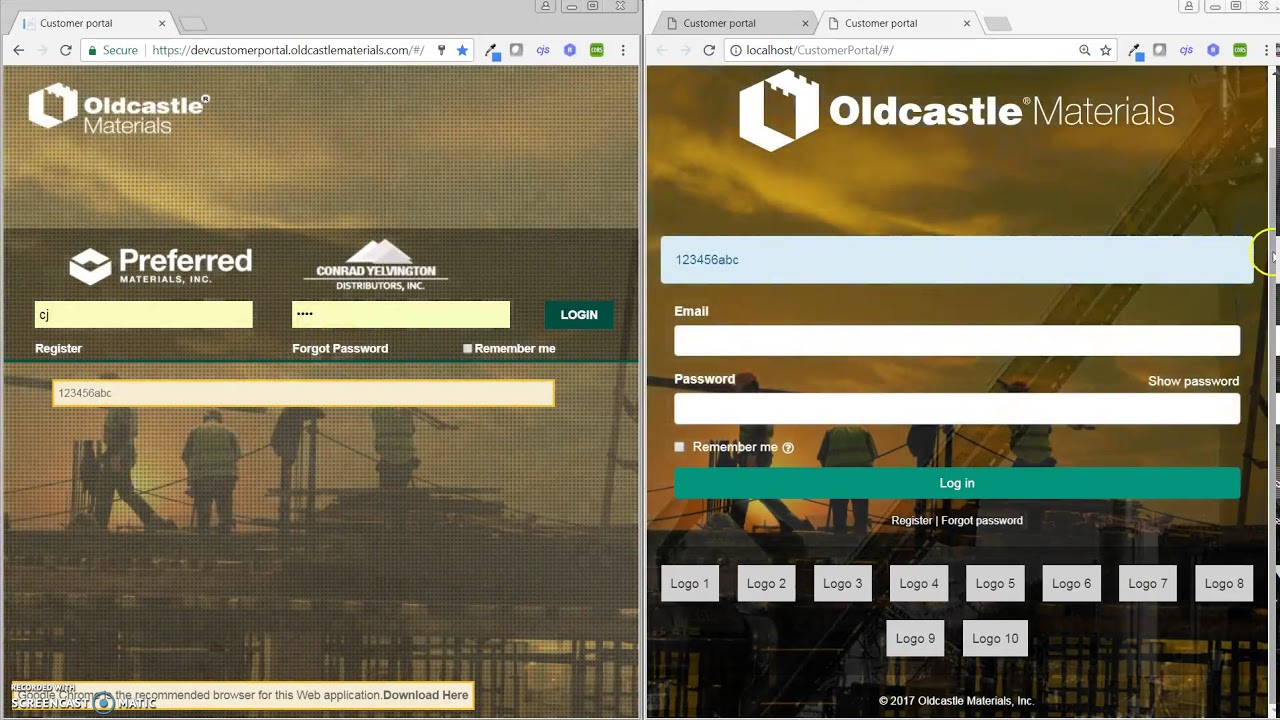Click the purple R extension in left browser
Image resolution: width=1280 pixels, height=720 pixels.
(x=570, y=50)
